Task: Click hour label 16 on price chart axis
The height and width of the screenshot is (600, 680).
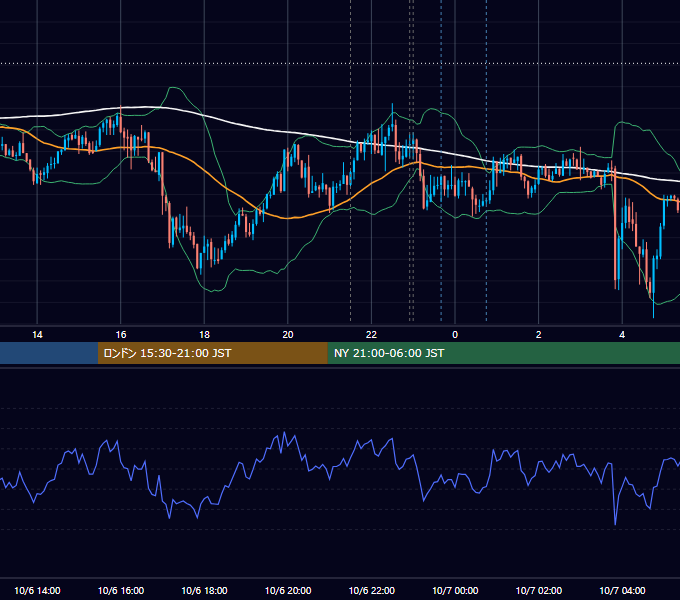Action: point(121,335)
